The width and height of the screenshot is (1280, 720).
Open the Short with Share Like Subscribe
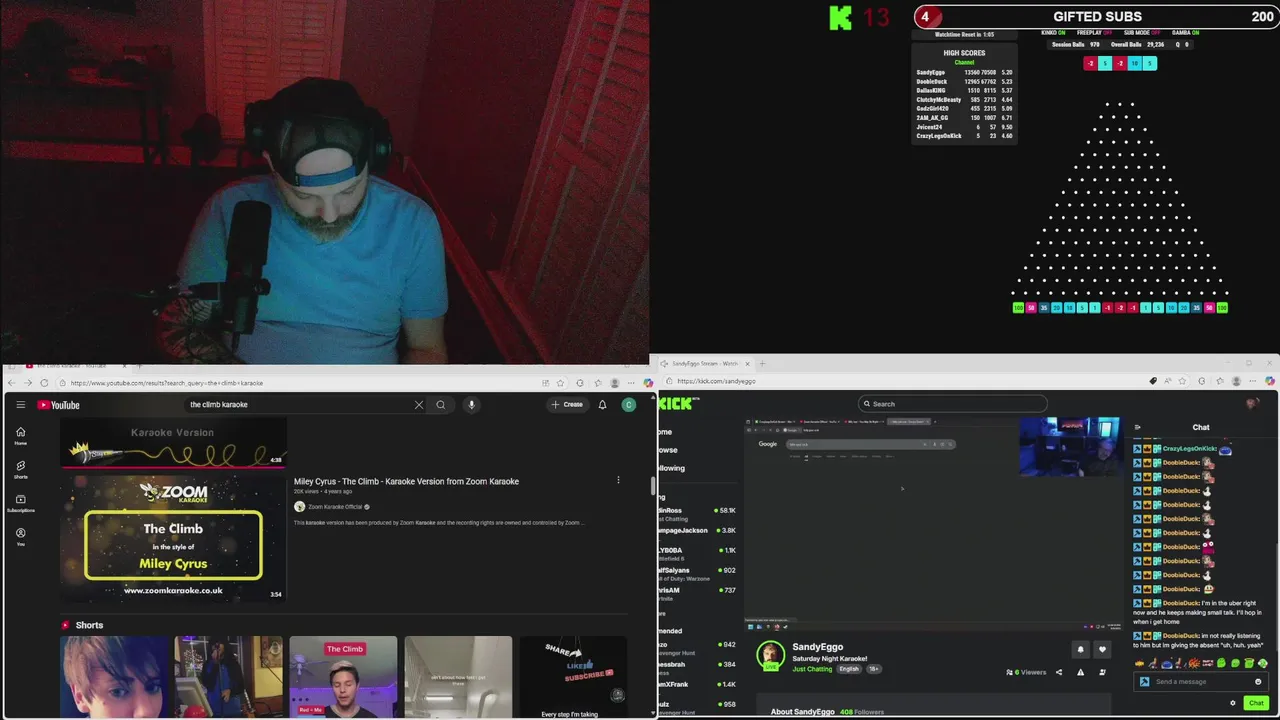coord(573,677)
